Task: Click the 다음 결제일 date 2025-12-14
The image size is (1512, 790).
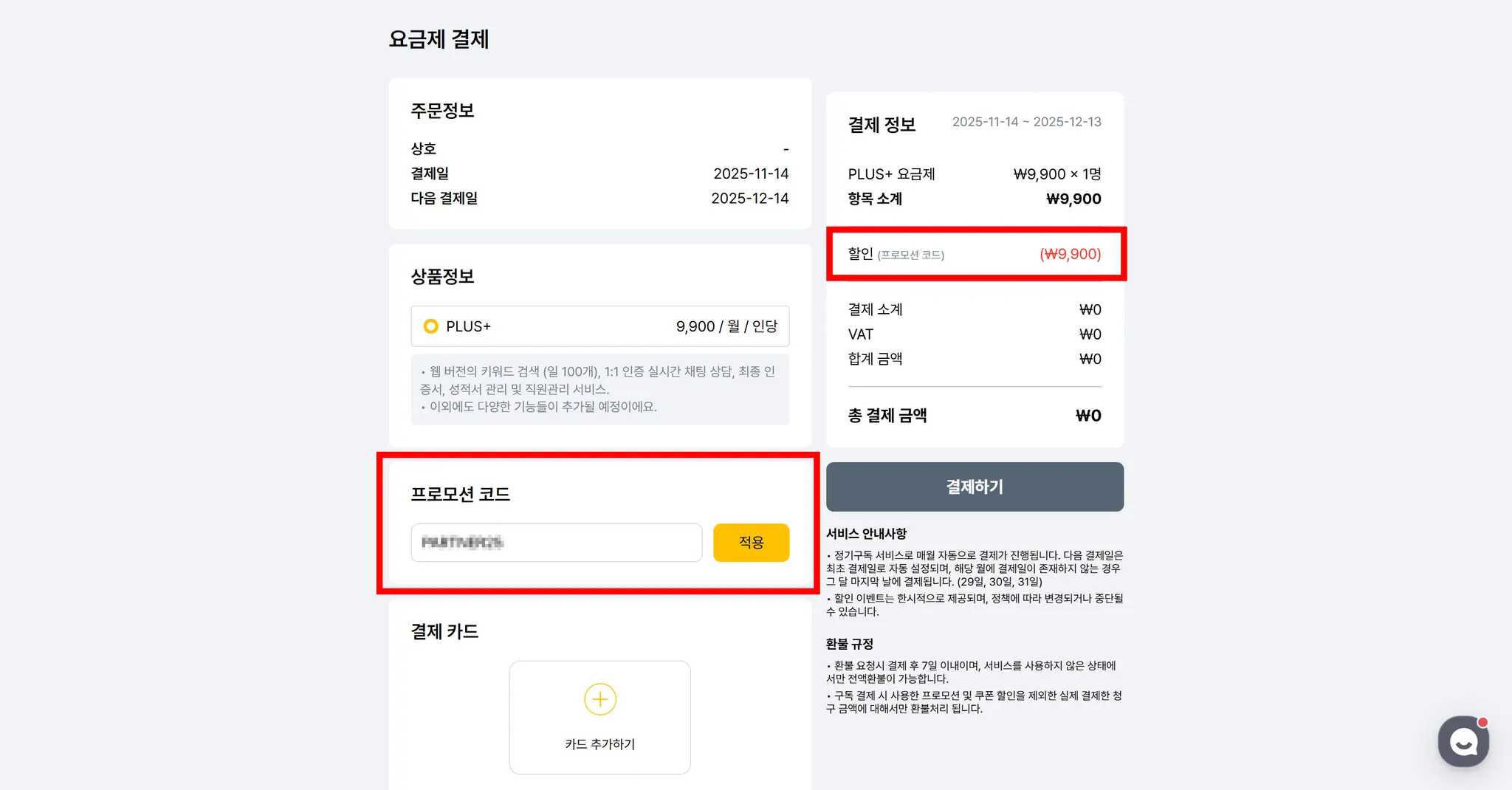Action: (749, 198)
